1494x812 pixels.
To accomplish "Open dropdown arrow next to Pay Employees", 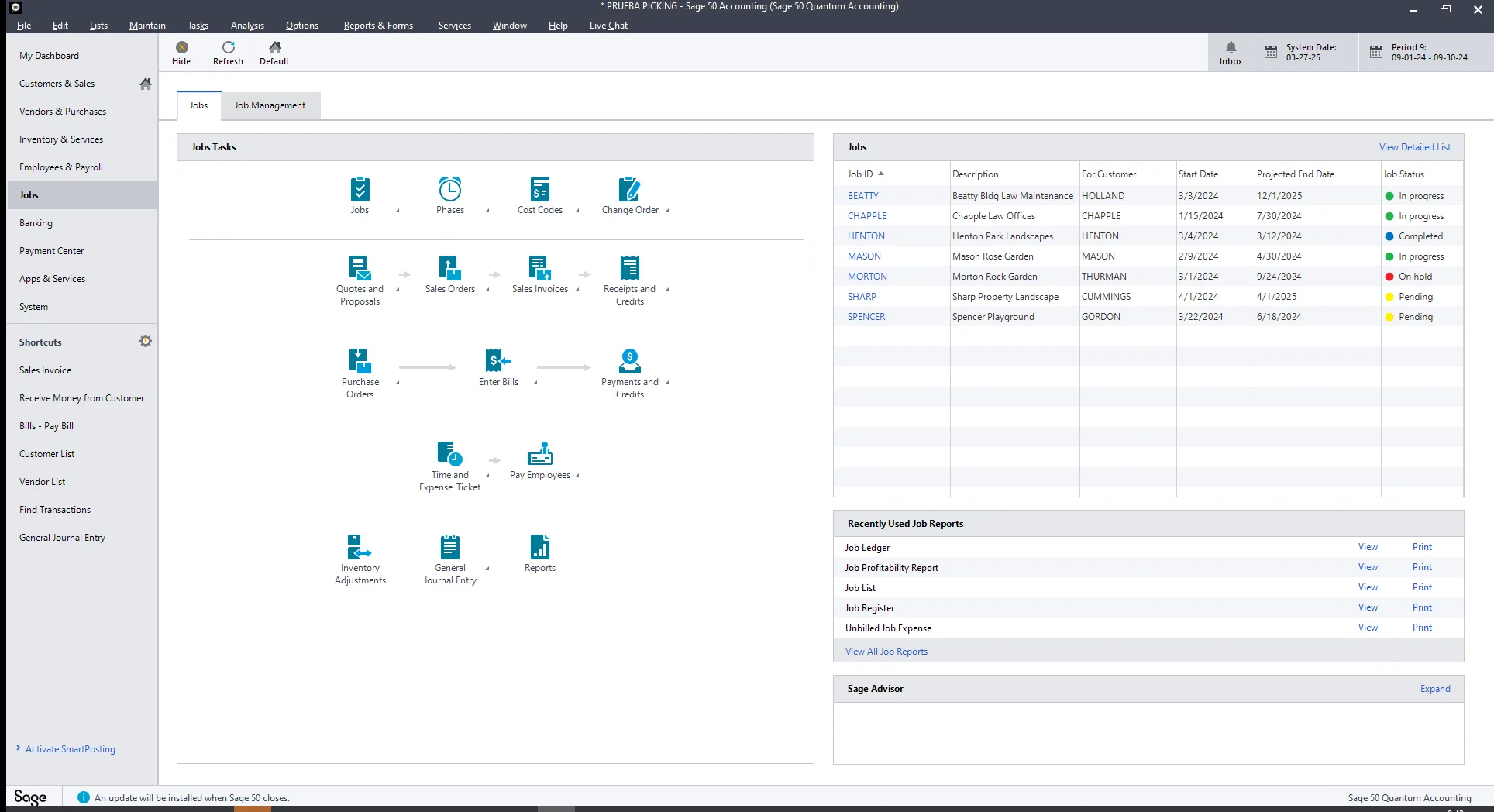I will tap(577, 477).
